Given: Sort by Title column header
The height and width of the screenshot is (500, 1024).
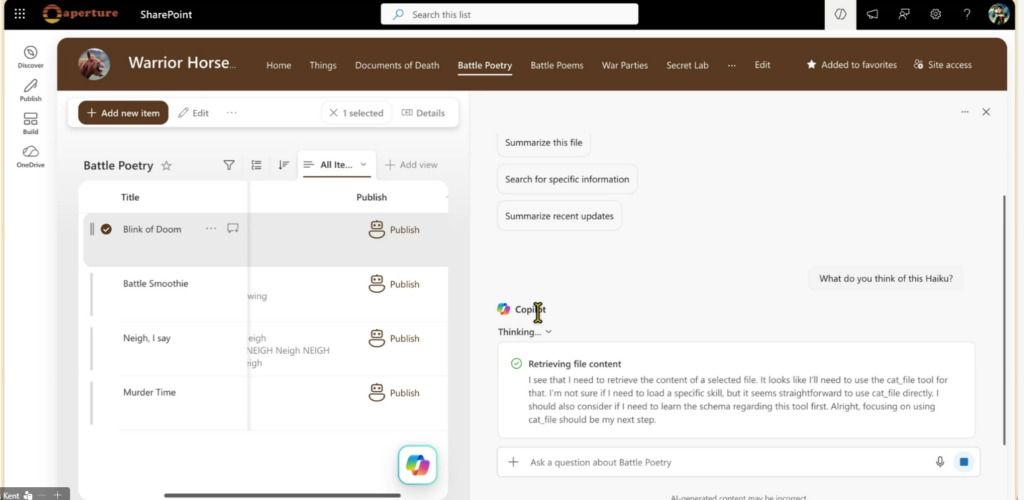Looking at the screenshot, I should click(130, 197).
